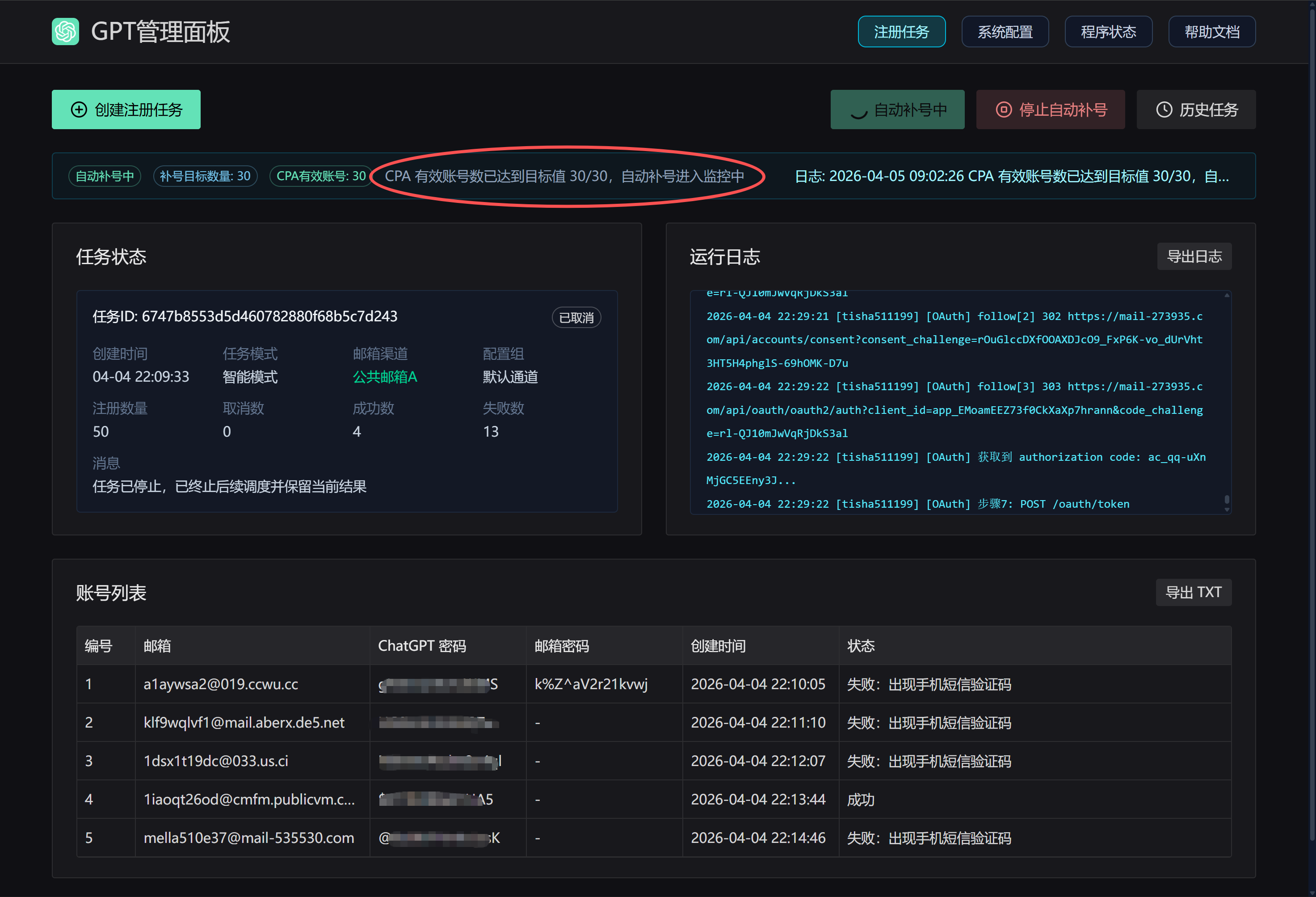
Task: Click the log scrollbar up arrow
Action: pyautogui.click(x=1227, y=295)
